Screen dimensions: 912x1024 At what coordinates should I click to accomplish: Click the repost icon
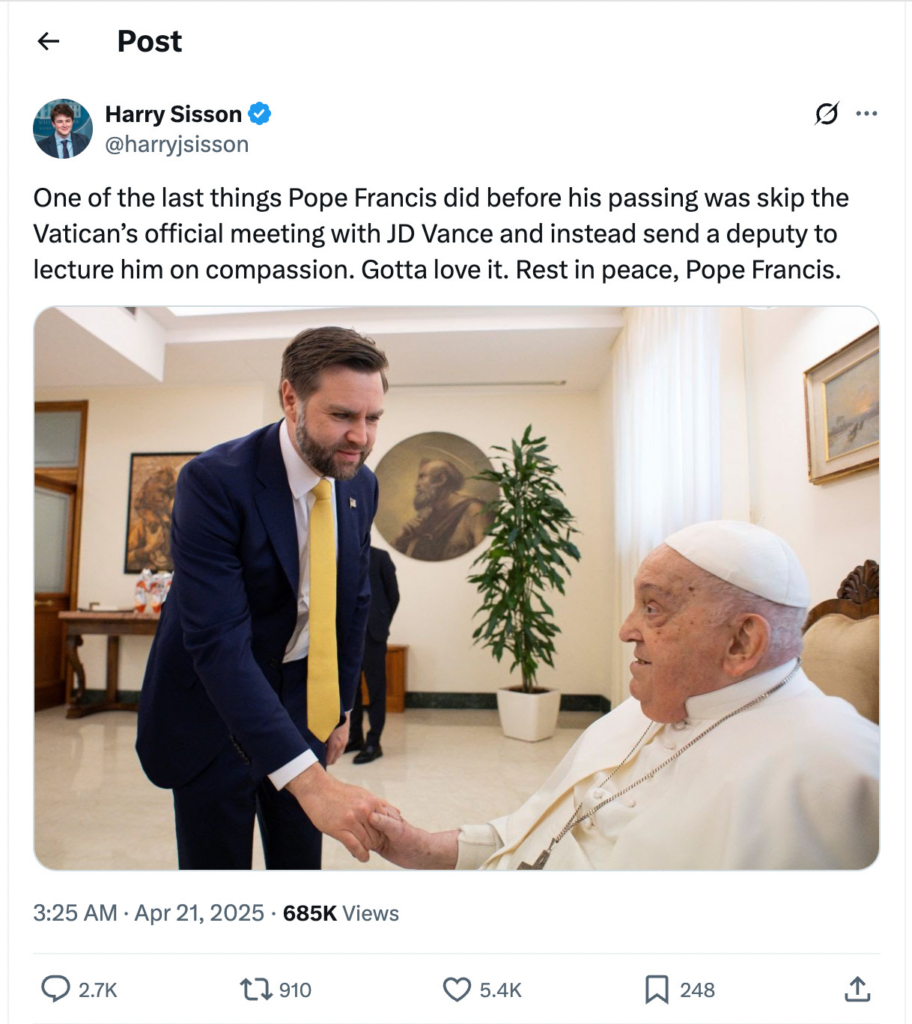pos(258,988)
